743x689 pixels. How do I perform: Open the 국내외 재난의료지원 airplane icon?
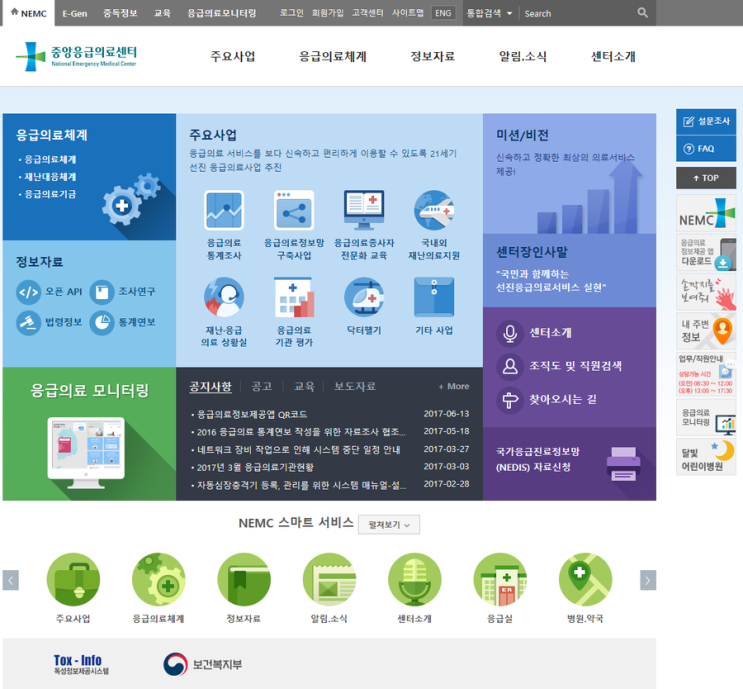pos(434,210)
